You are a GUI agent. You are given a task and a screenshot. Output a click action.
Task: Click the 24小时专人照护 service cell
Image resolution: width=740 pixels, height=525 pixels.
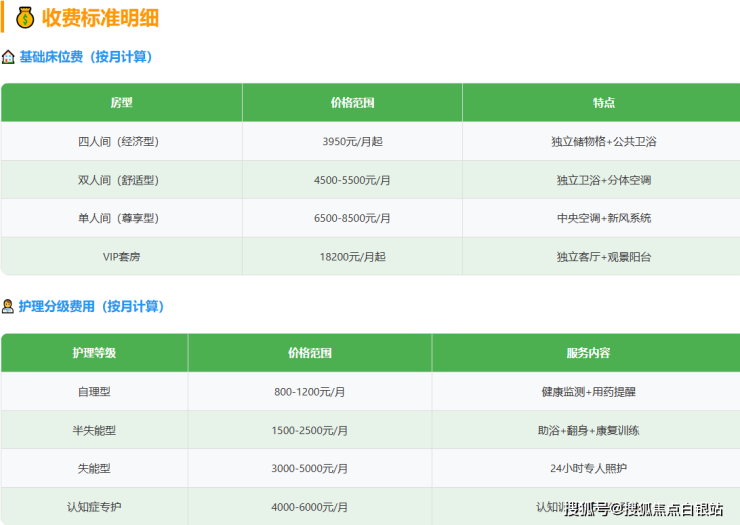[x=588, y=468]
